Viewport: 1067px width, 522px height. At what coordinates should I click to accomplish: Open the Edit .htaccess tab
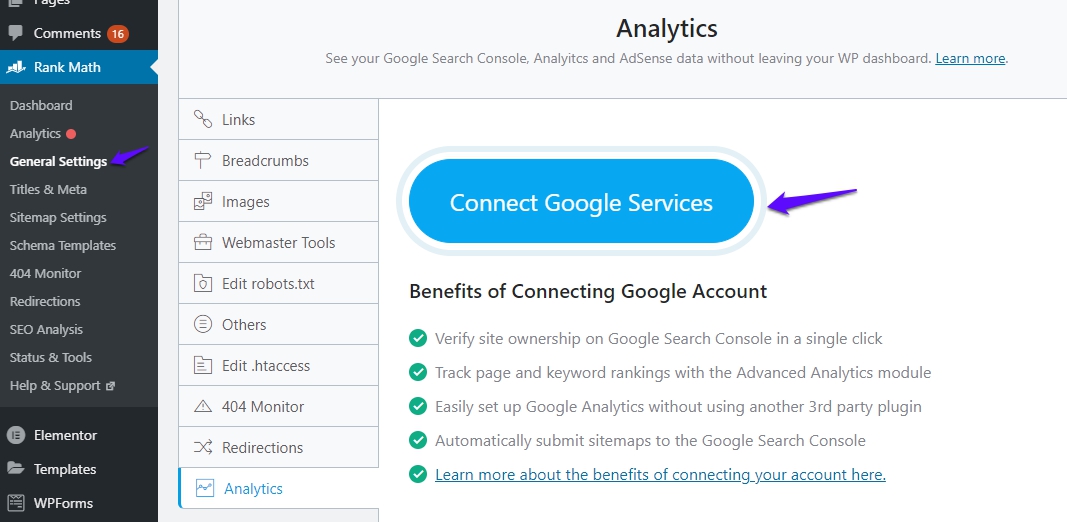(278, 365)
